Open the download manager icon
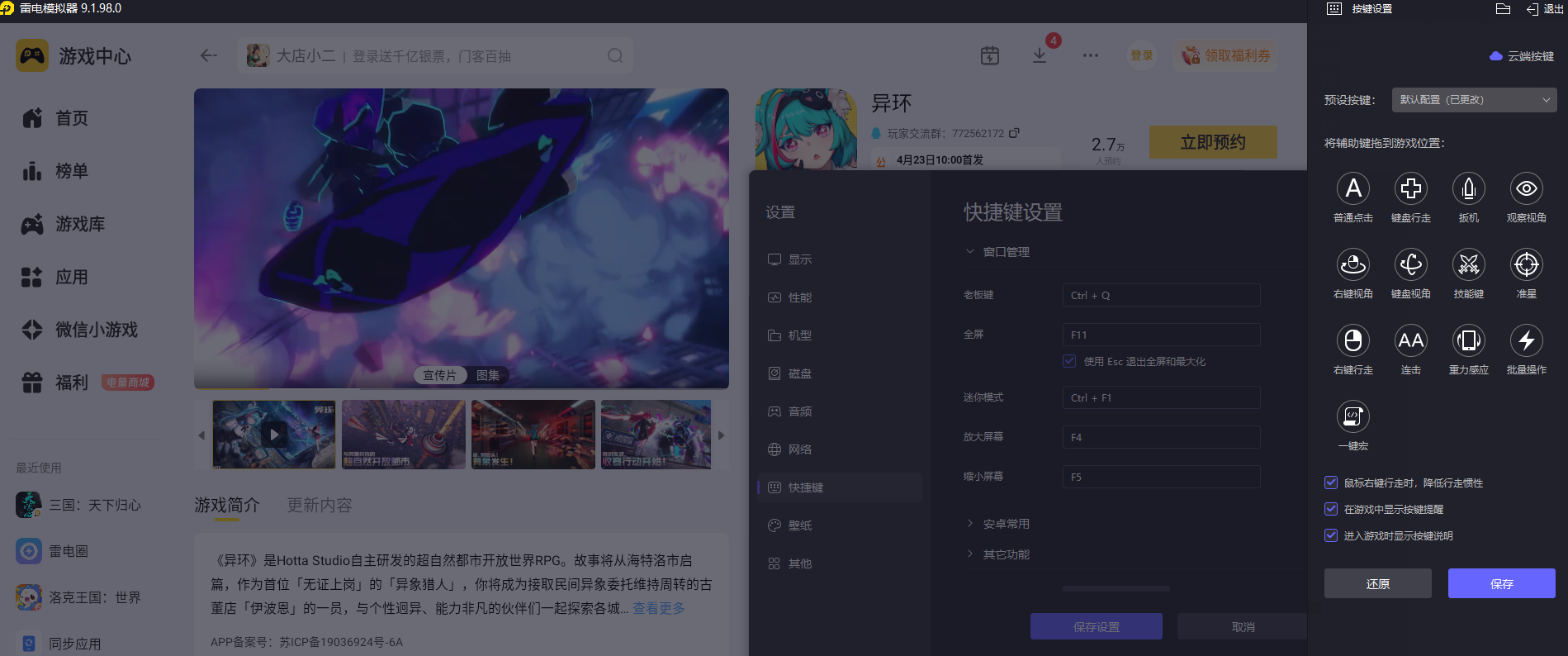 coord(1040,55)
